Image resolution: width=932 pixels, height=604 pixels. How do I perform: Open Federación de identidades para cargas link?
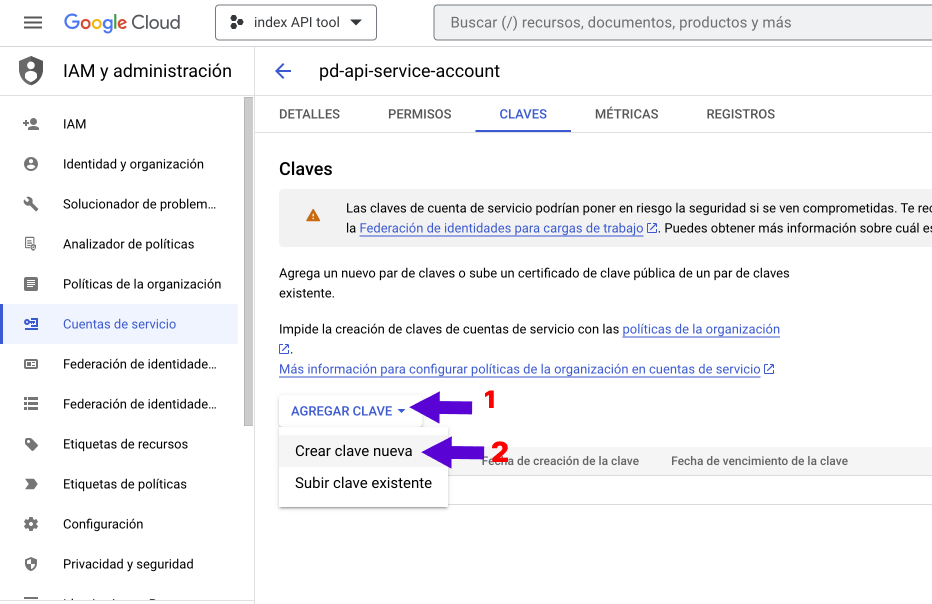pyautogui.click(x=501, y=228)
